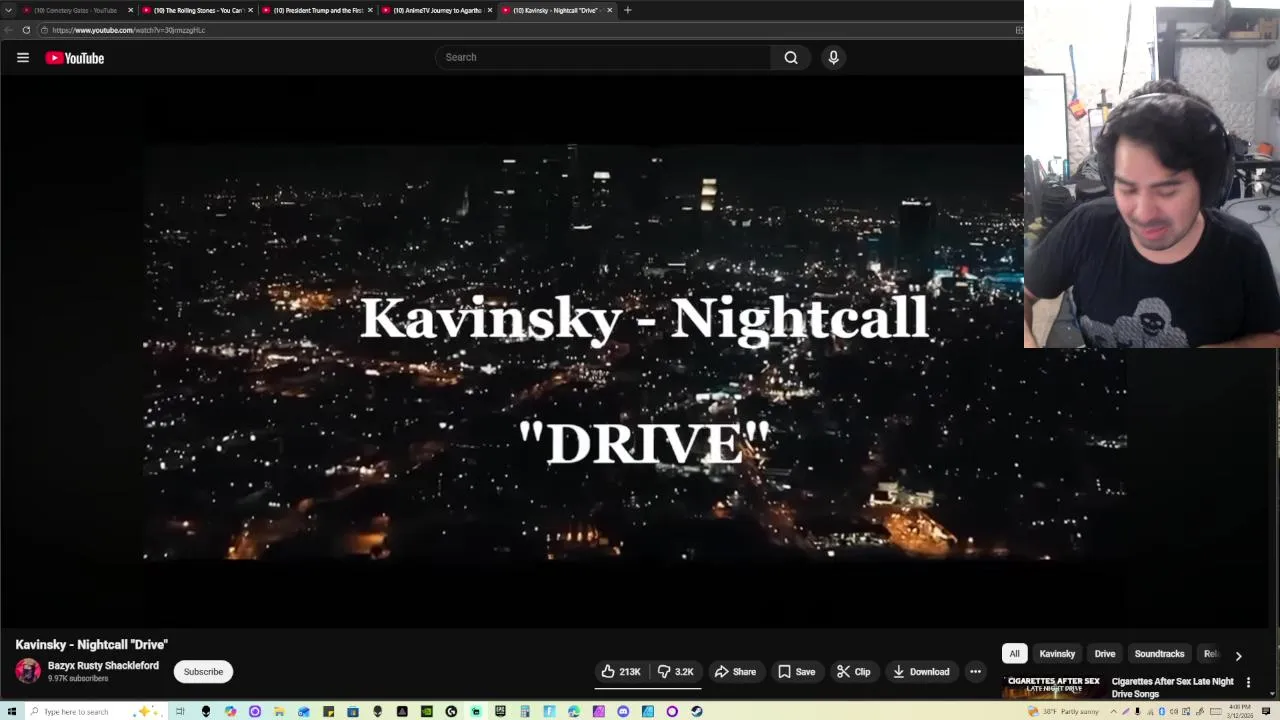Like the video with thumbs up
This screenshot has height=720, width=1280.
pyautogui.click(x=621, y=672)
